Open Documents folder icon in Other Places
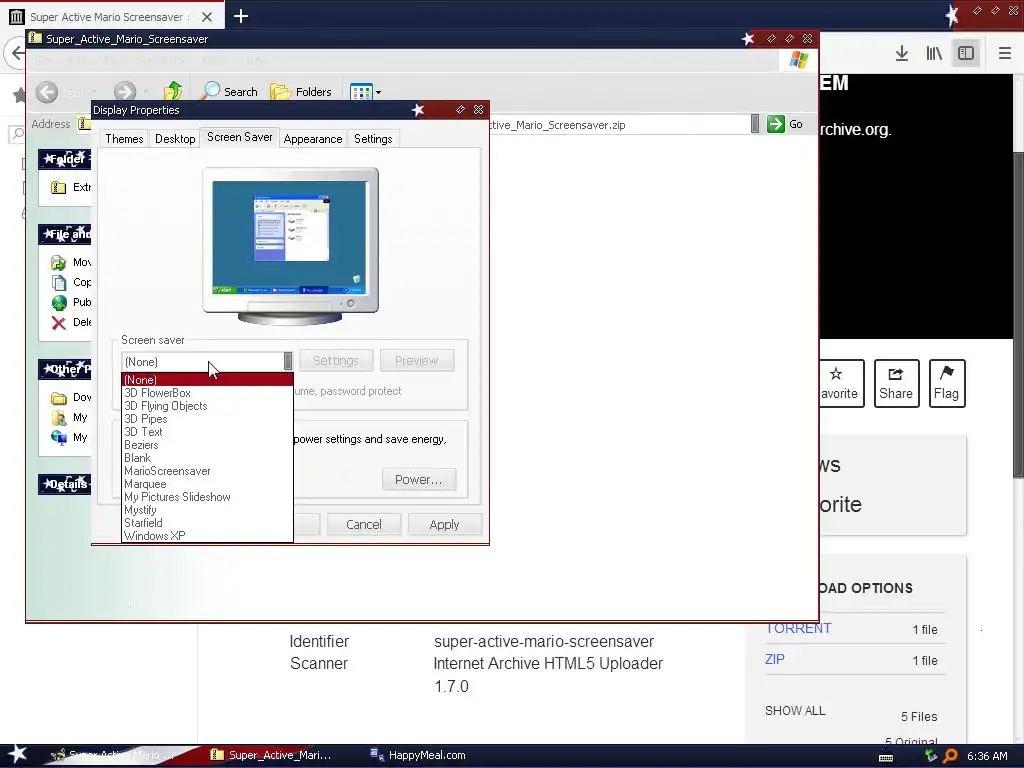 pyautogui.click(x=59, y=417)
